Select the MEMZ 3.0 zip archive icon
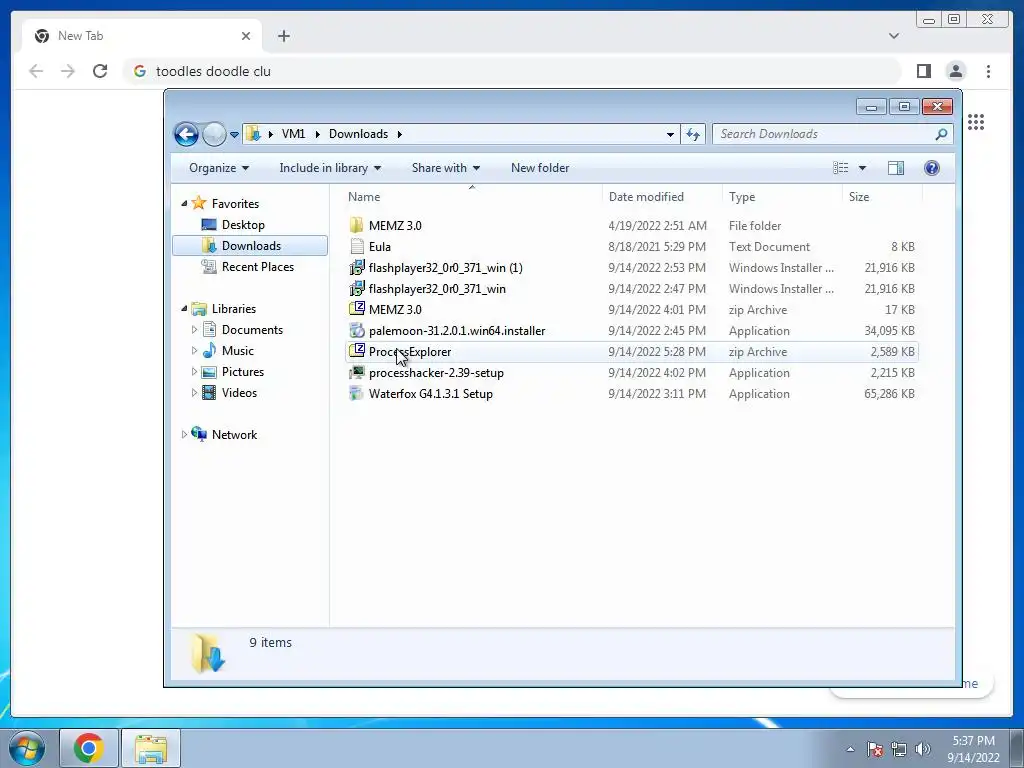The image size is (1024, 768). [x=357, y=309]
